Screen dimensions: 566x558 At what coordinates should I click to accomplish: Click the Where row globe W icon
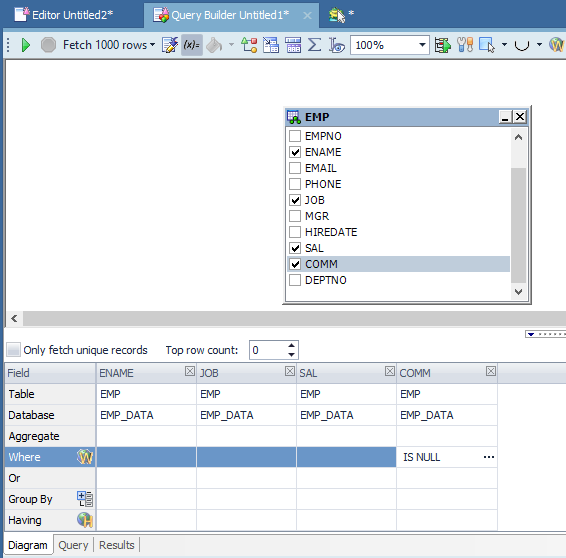(x=85, y=457)
